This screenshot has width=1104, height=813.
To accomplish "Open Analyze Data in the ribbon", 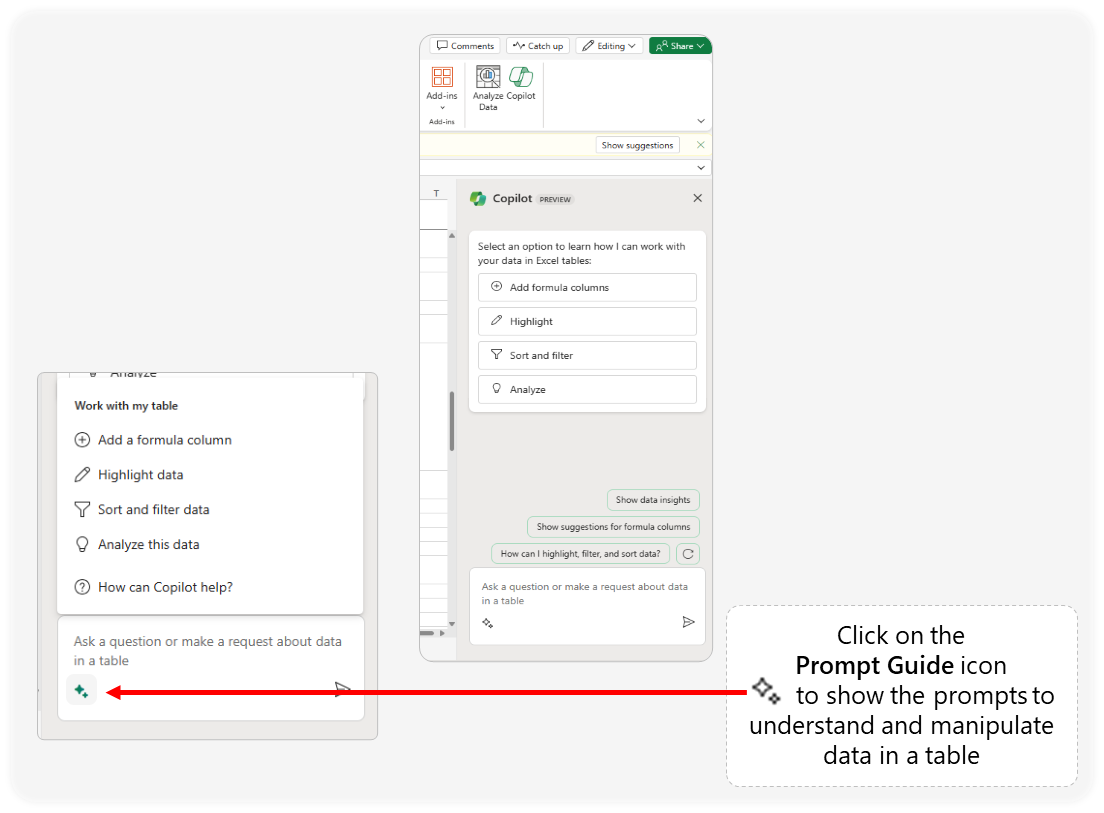I will tap(488, 87).
